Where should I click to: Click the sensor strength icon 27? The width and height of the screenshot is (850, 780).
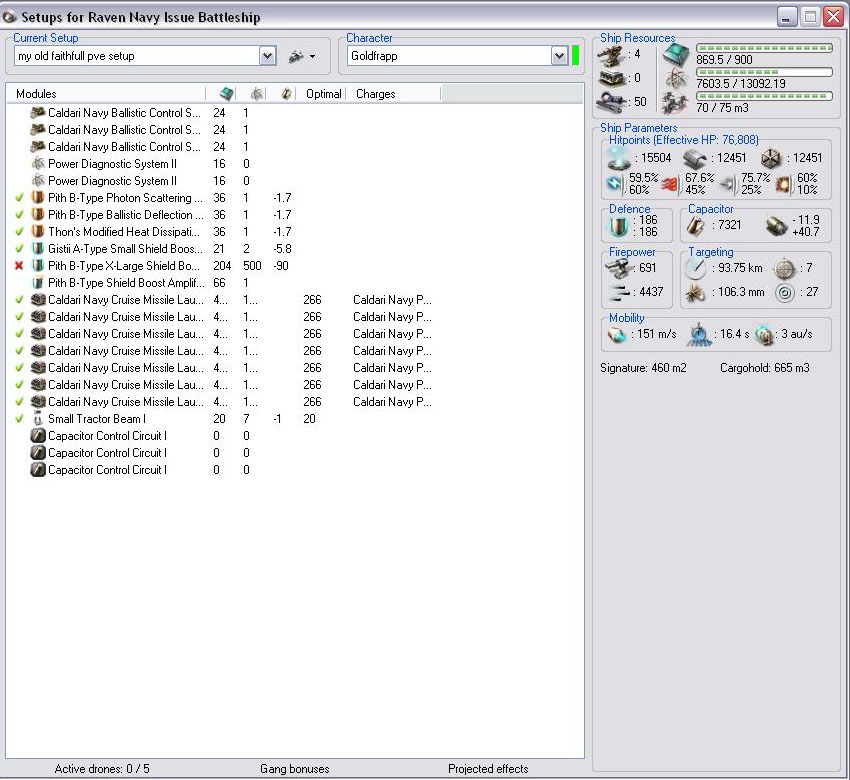[784, 293]
